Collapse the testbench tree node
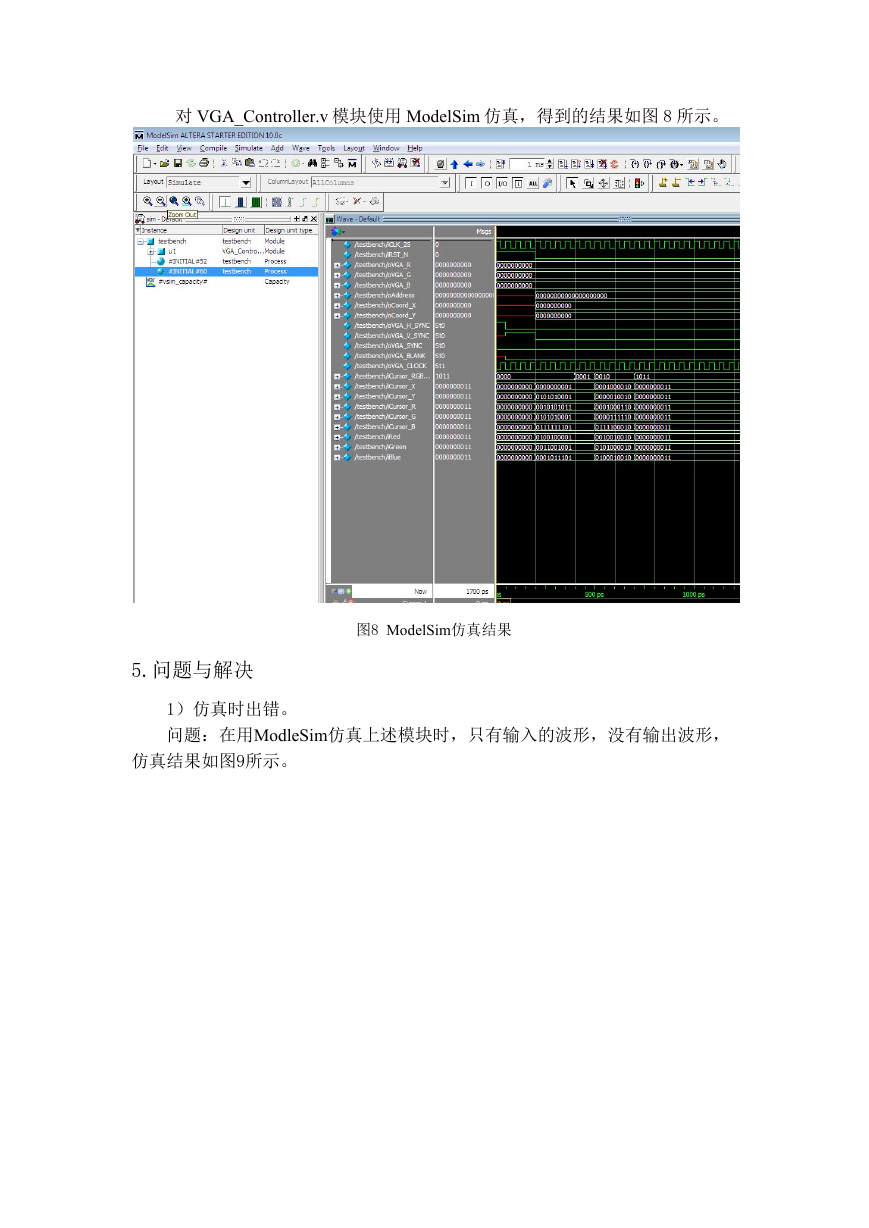Screen dimensions: 869x1228 point(139,241)
